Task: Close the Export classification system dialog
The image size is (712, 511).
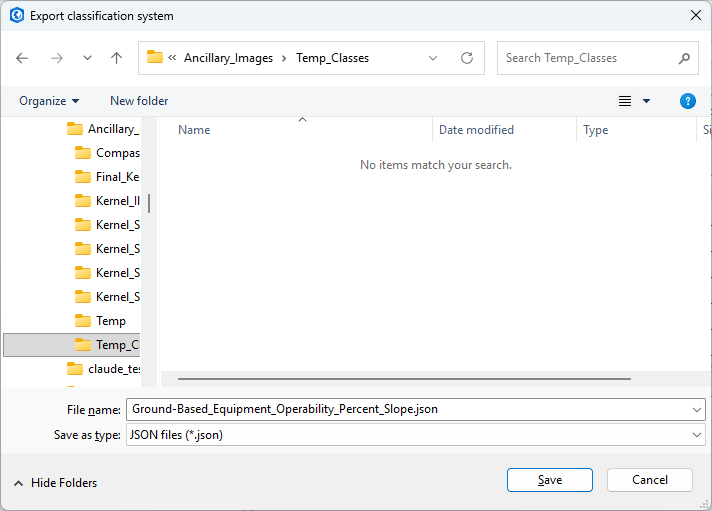Action: [x=696, y=15]
